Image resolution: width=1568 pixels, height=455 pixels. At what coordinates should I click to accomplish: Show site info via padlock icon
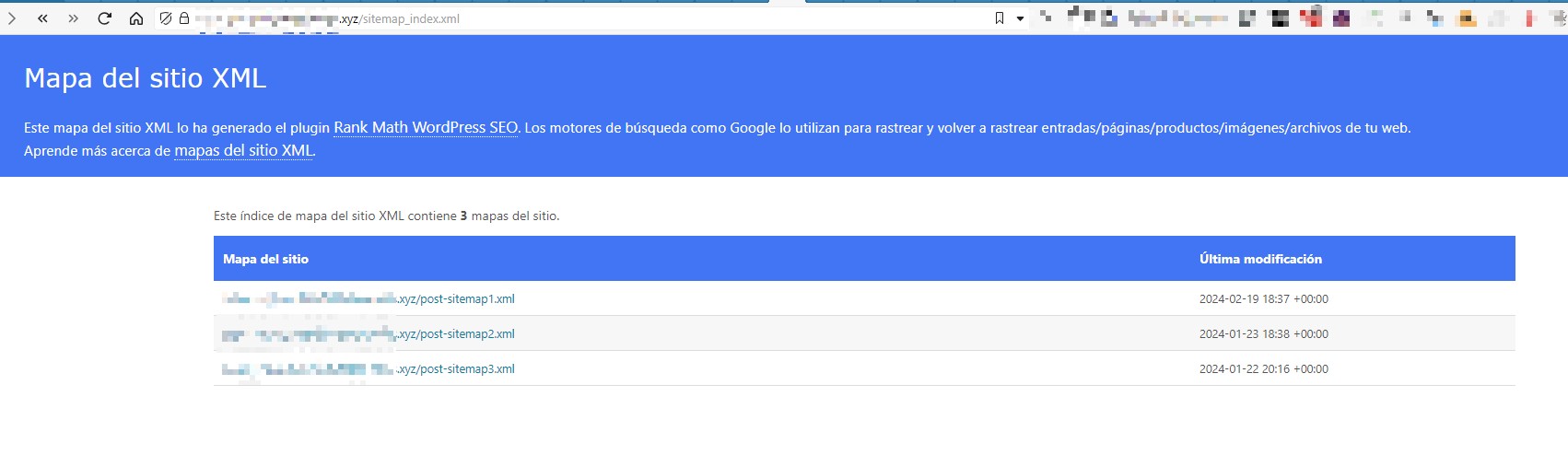[x=184, y=18]
